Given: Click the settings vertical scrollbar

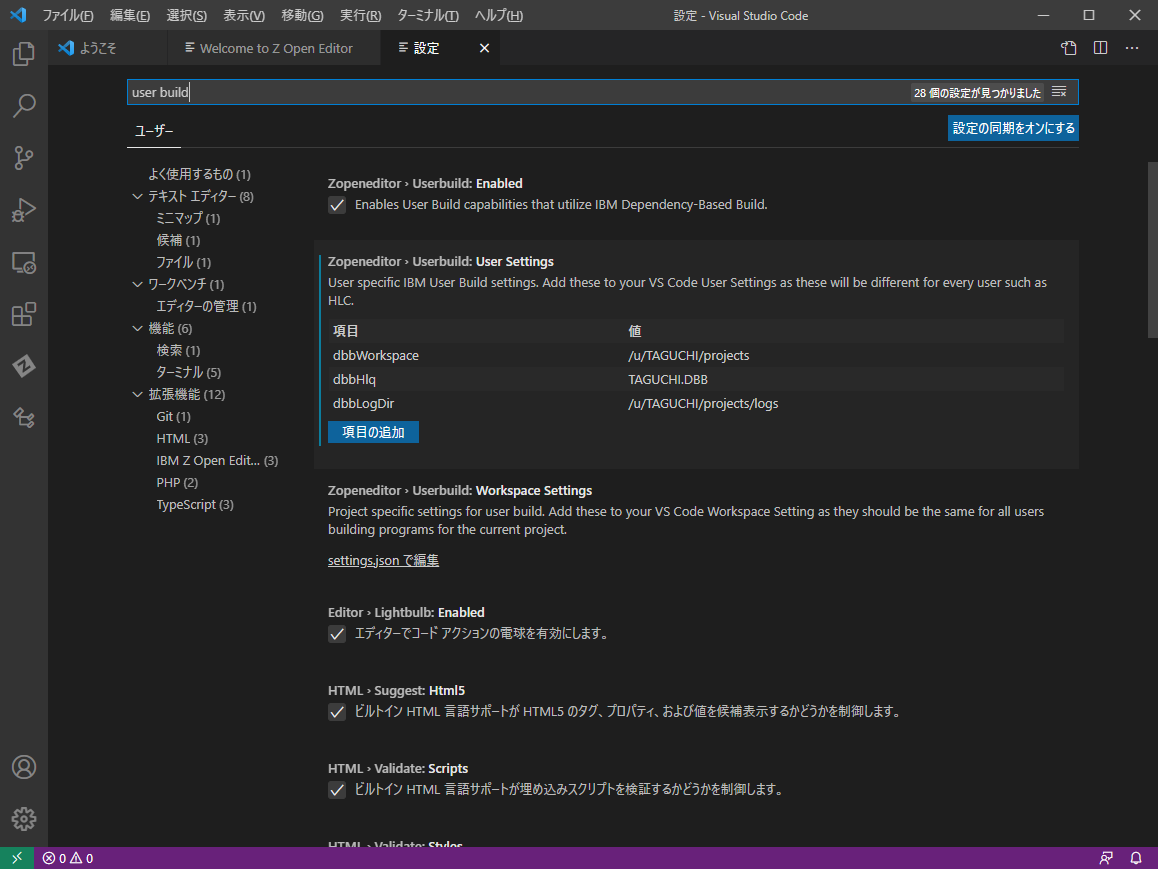Looking at the screenshot, I should (1152, 250).
